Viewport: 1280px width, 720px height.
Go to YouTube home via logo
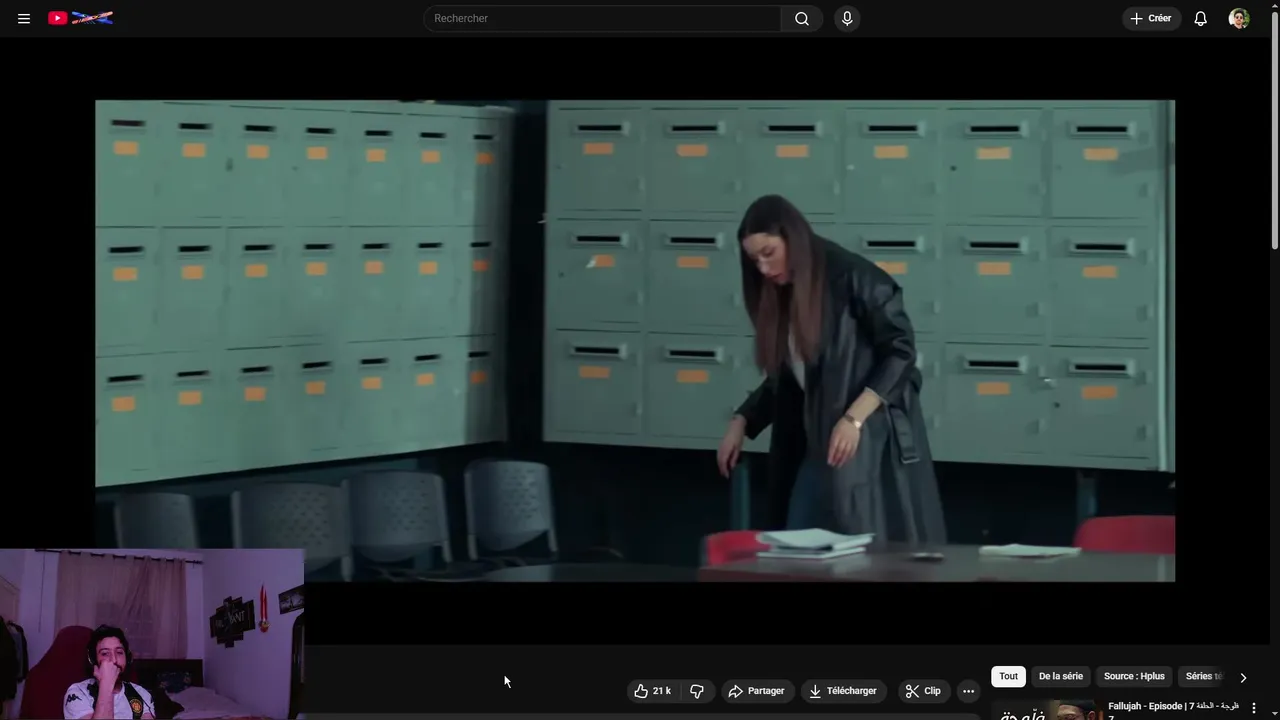80,18
